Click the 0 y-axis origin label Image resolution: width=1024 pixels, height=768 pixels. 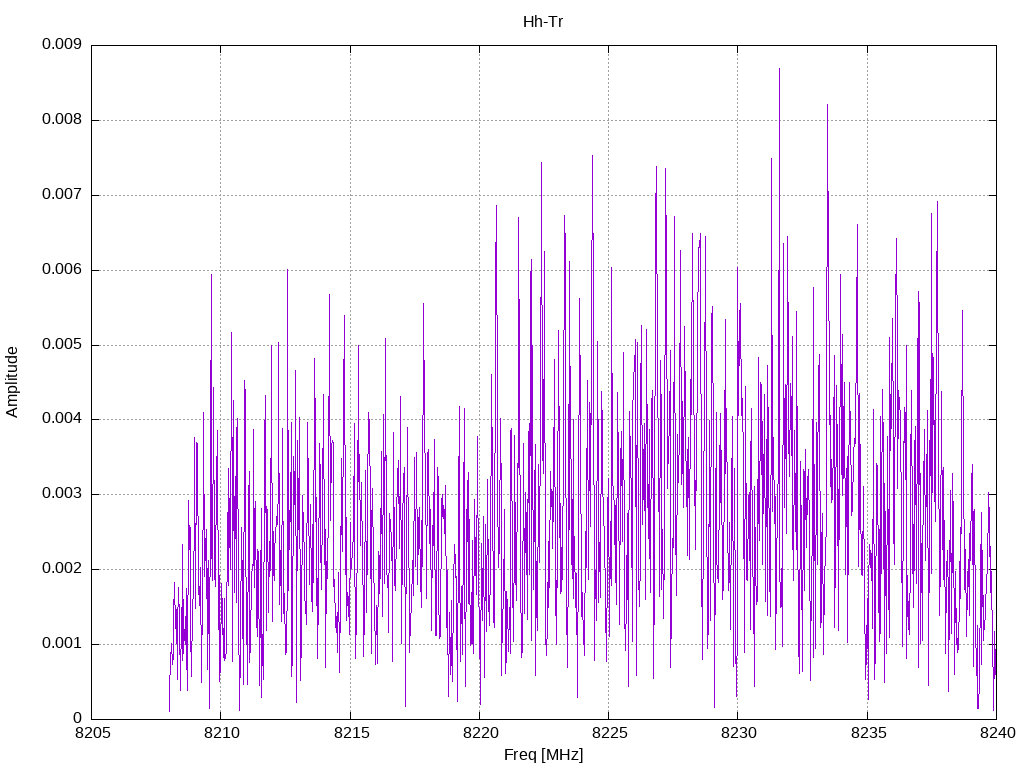coord(78,718)
